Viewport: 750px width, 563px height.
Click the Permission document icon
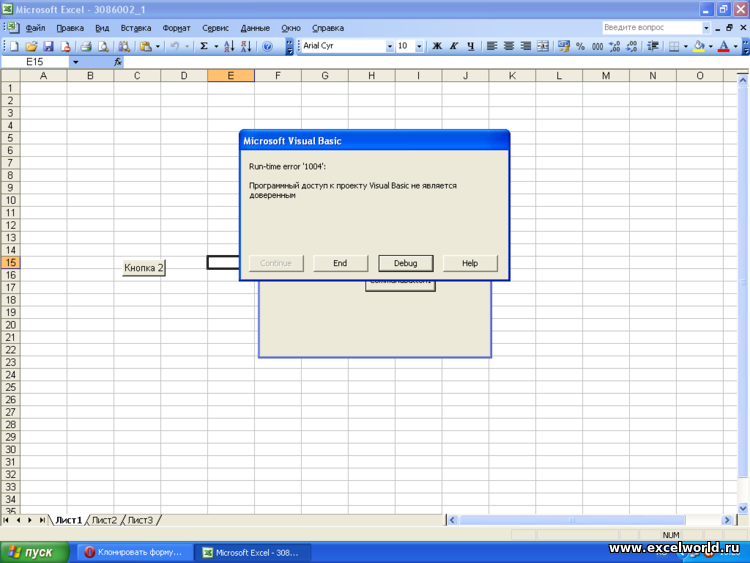tap(66, 46)
